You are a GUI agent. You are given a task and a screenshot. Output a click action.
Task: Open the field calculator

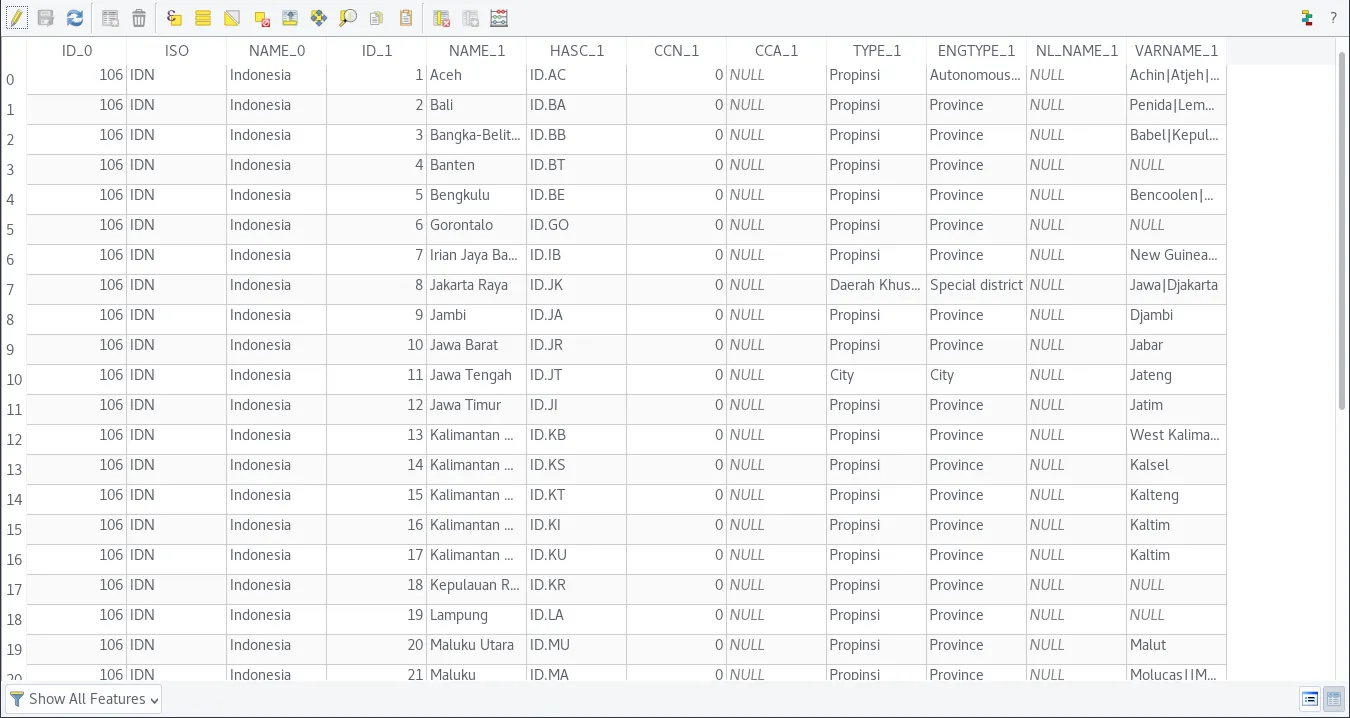499,17
